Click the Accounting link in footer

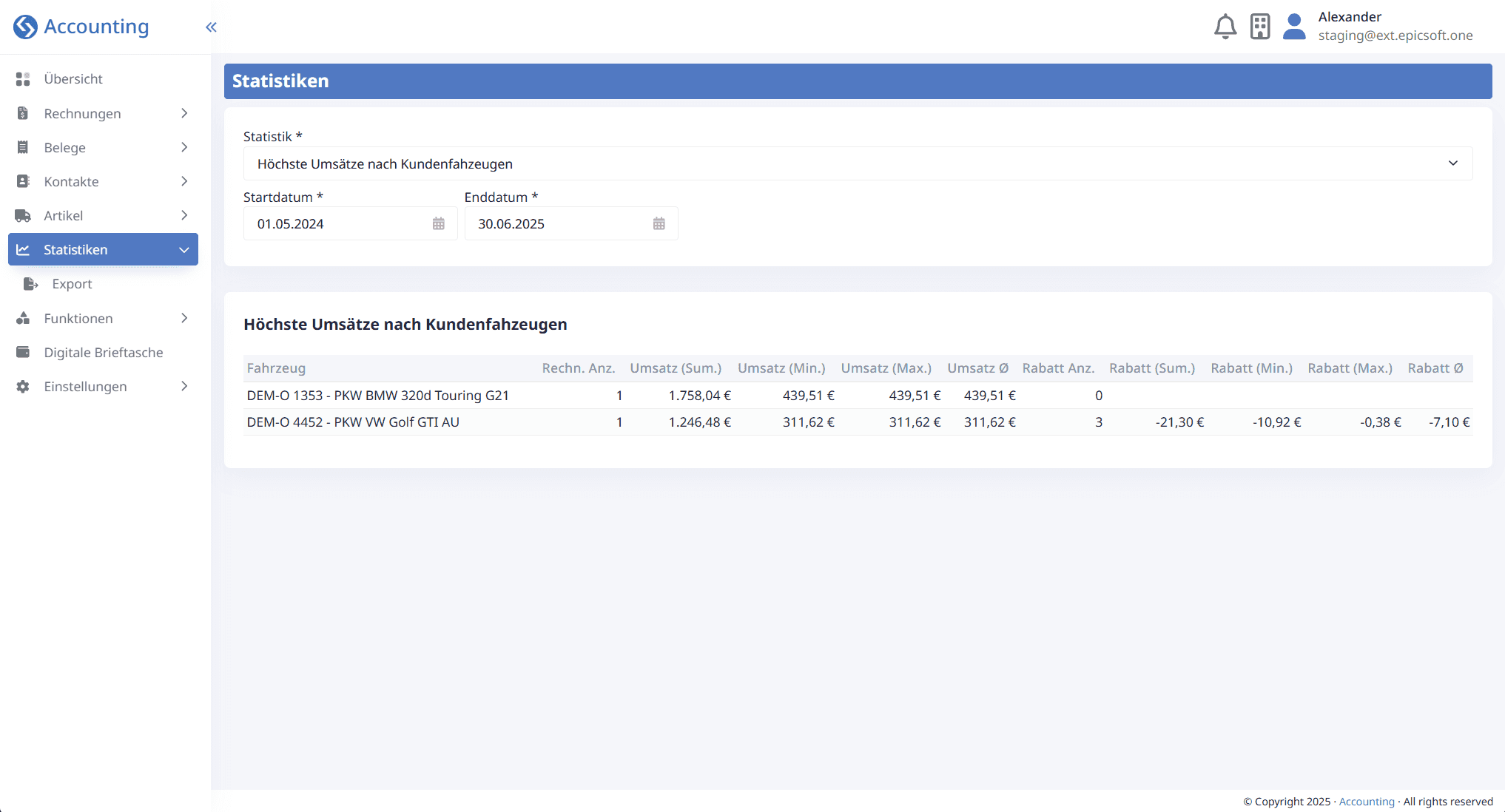click(1367, 802)
